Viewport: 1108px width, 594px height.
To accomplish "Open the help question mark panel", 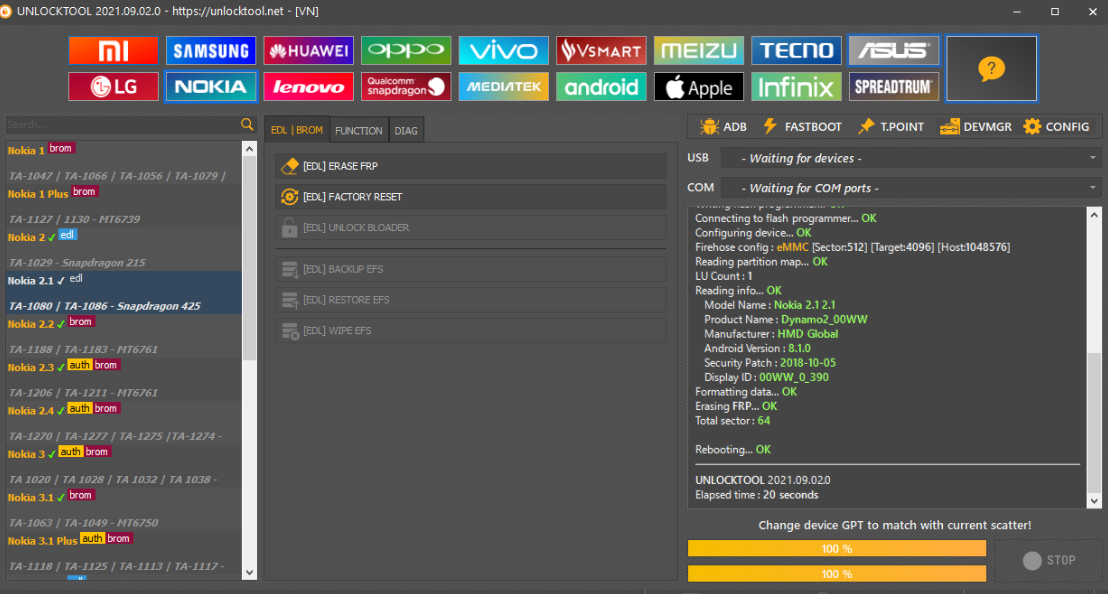I will [x=991, y=69].
